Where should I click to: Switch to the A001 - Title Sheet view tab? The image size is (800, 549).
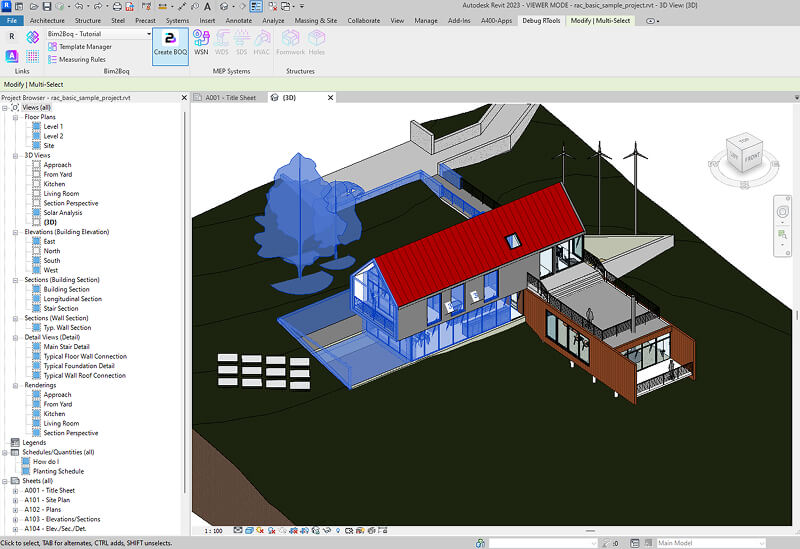(x=230, y=98)
